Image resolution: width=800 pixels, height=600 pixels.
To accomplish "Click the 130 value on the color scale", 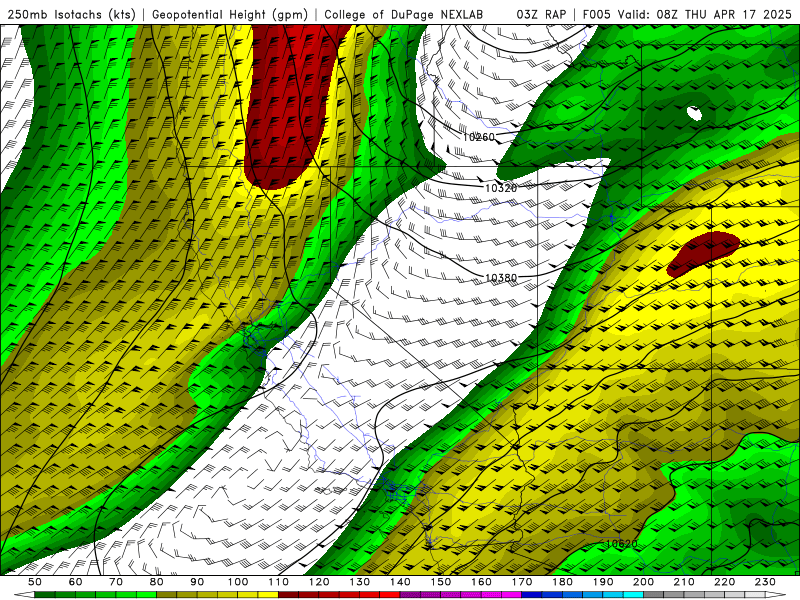I will [360, 582].
